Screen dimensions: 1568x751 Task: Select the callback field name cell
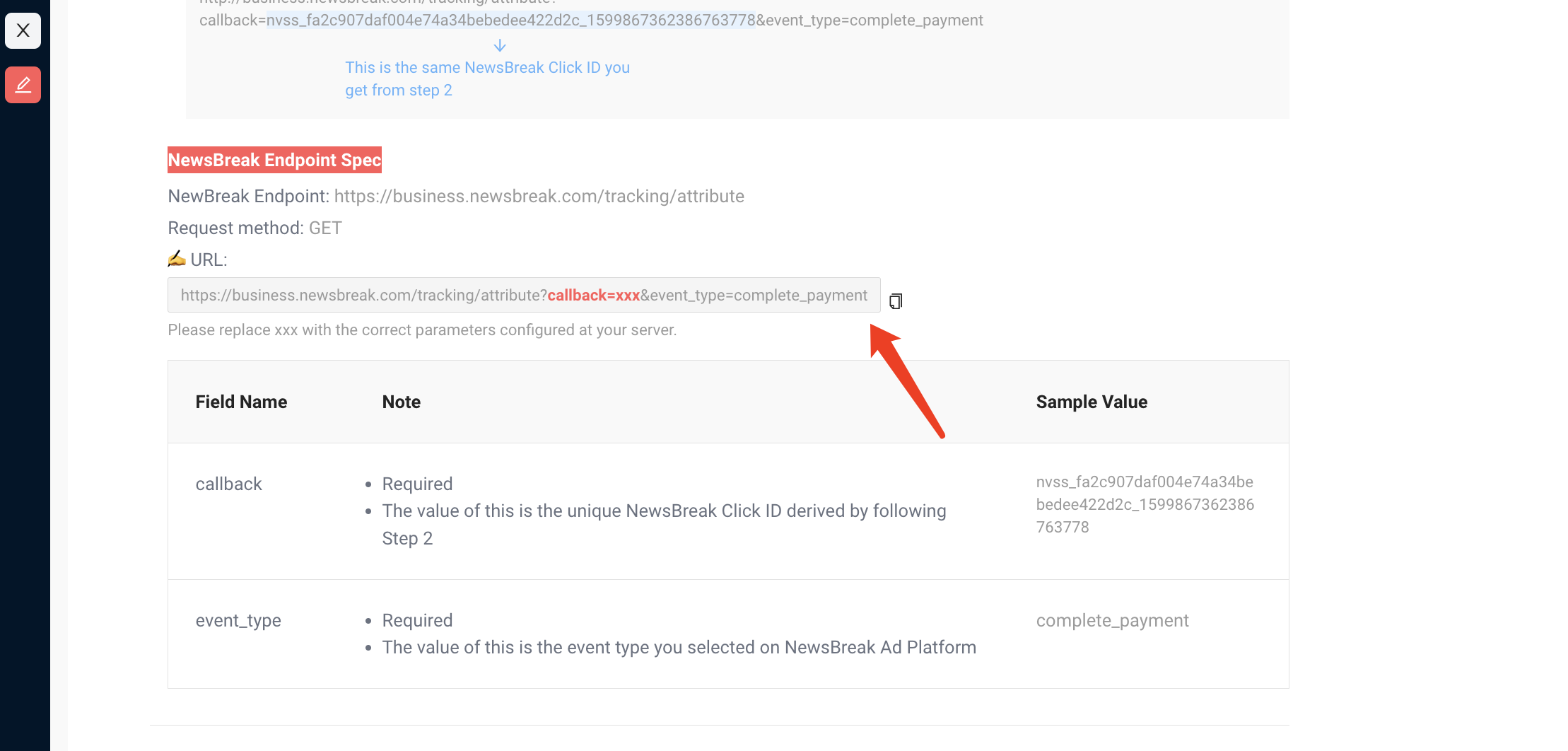point(228,484)
